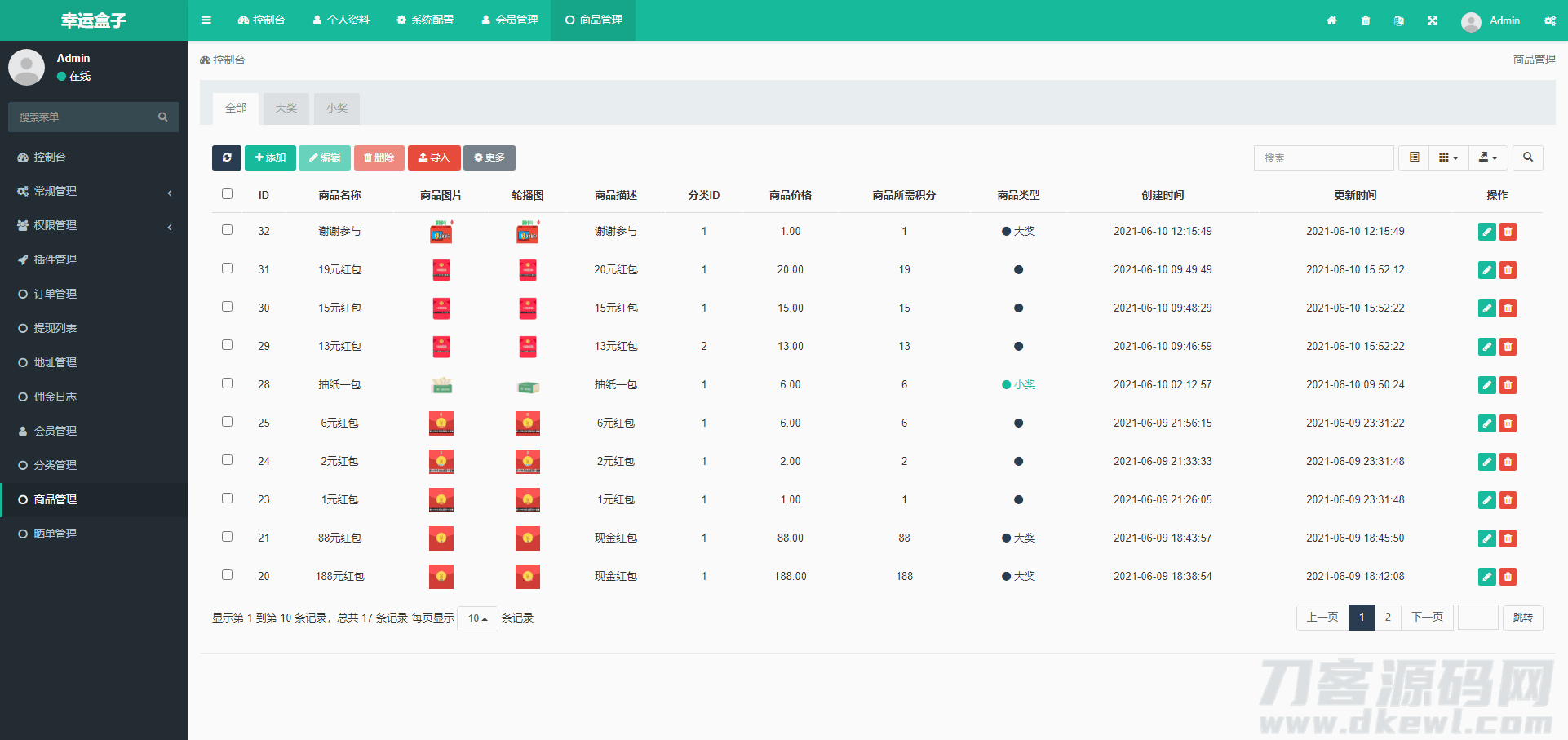Screen dimensions: 1568x740
Task: Click the 添加 add button
Action: tap(270, 157)
